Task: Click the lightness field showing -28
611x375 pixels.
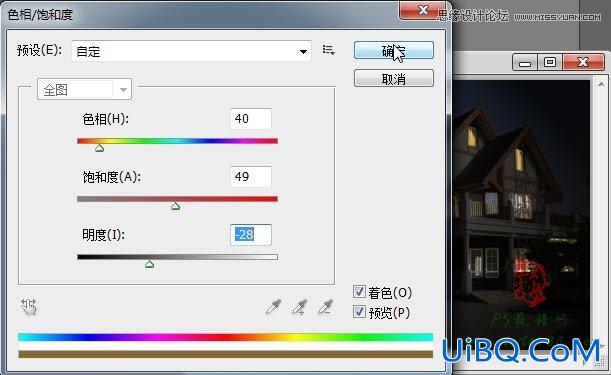Action: point(251,235)
